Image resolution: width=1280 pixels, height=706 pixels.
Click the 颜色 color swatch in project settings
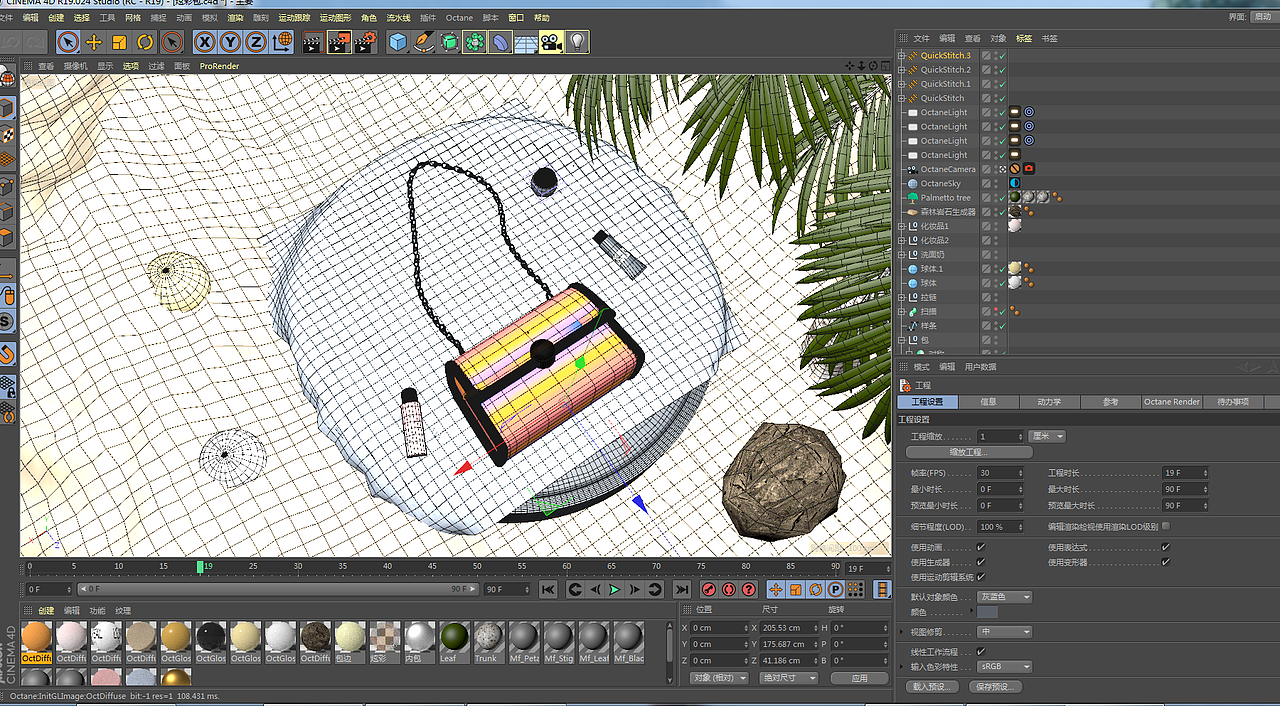click(x=987, y=612)
